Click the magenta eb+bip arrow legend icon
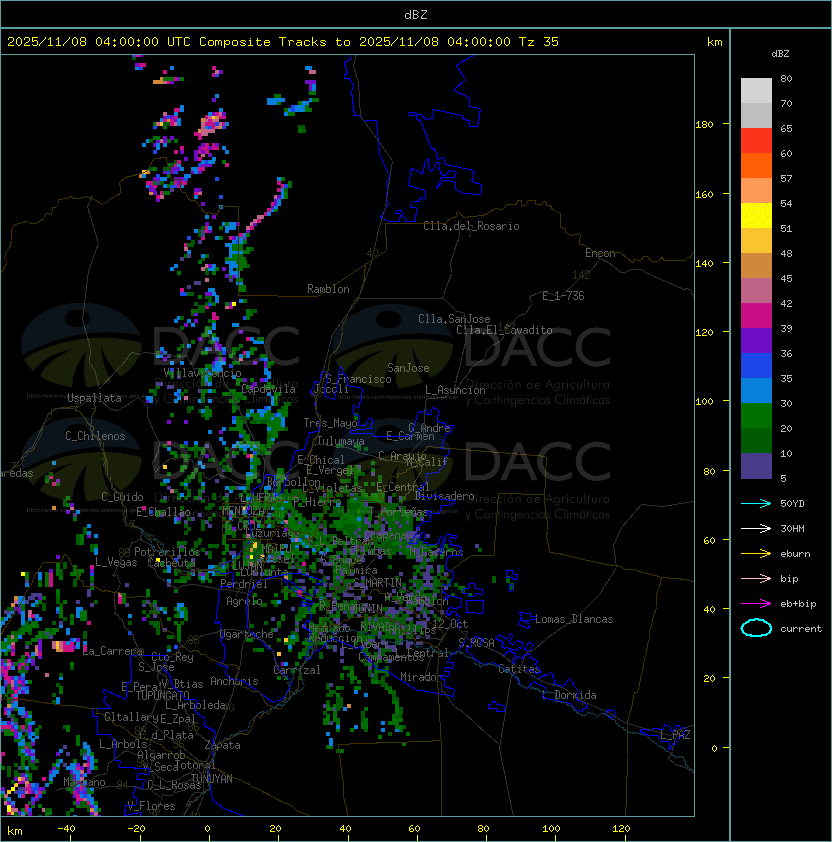This screenshot has width=832, height=842. (x=756, y=604)
